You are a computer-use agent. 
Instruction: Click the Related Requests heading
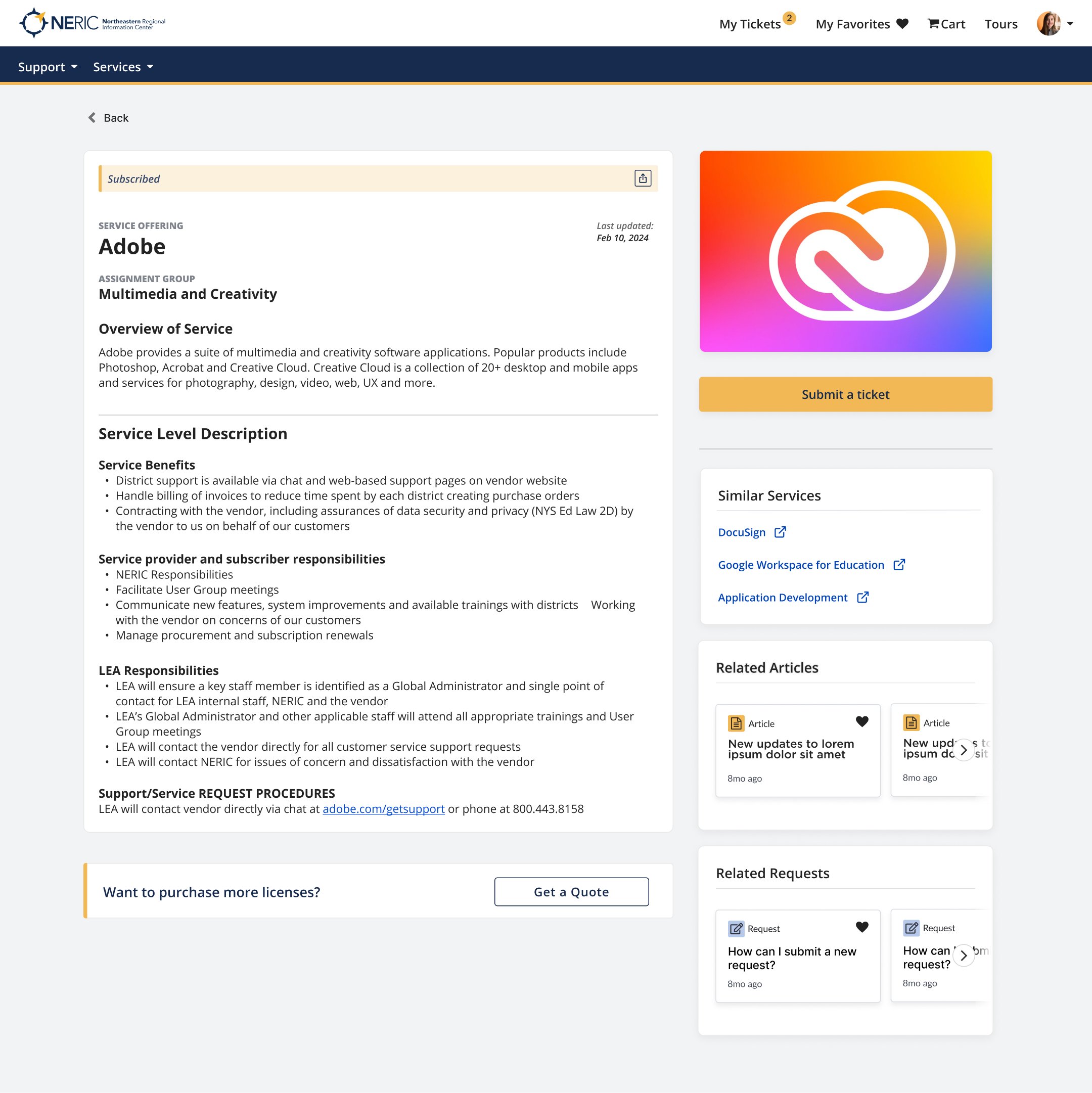[772, 874]
